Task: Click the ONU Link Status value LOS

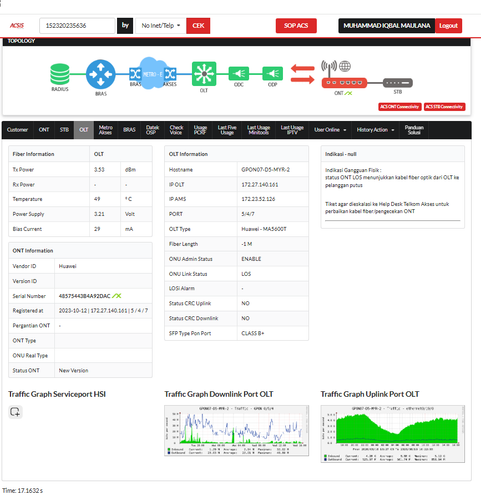Action: point(246,274)
